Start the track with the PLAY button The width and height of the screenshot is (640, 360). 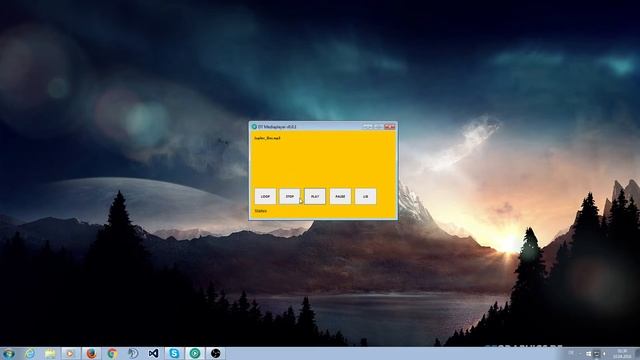(315, 196)
